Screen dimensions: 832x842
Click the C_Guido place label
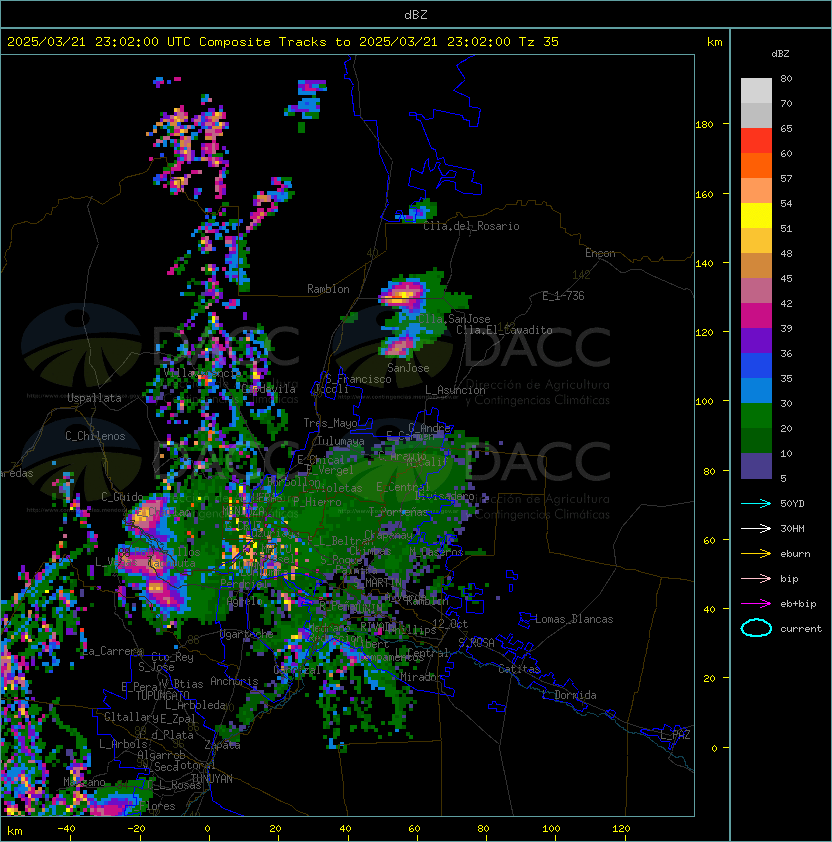coord(122,497)
